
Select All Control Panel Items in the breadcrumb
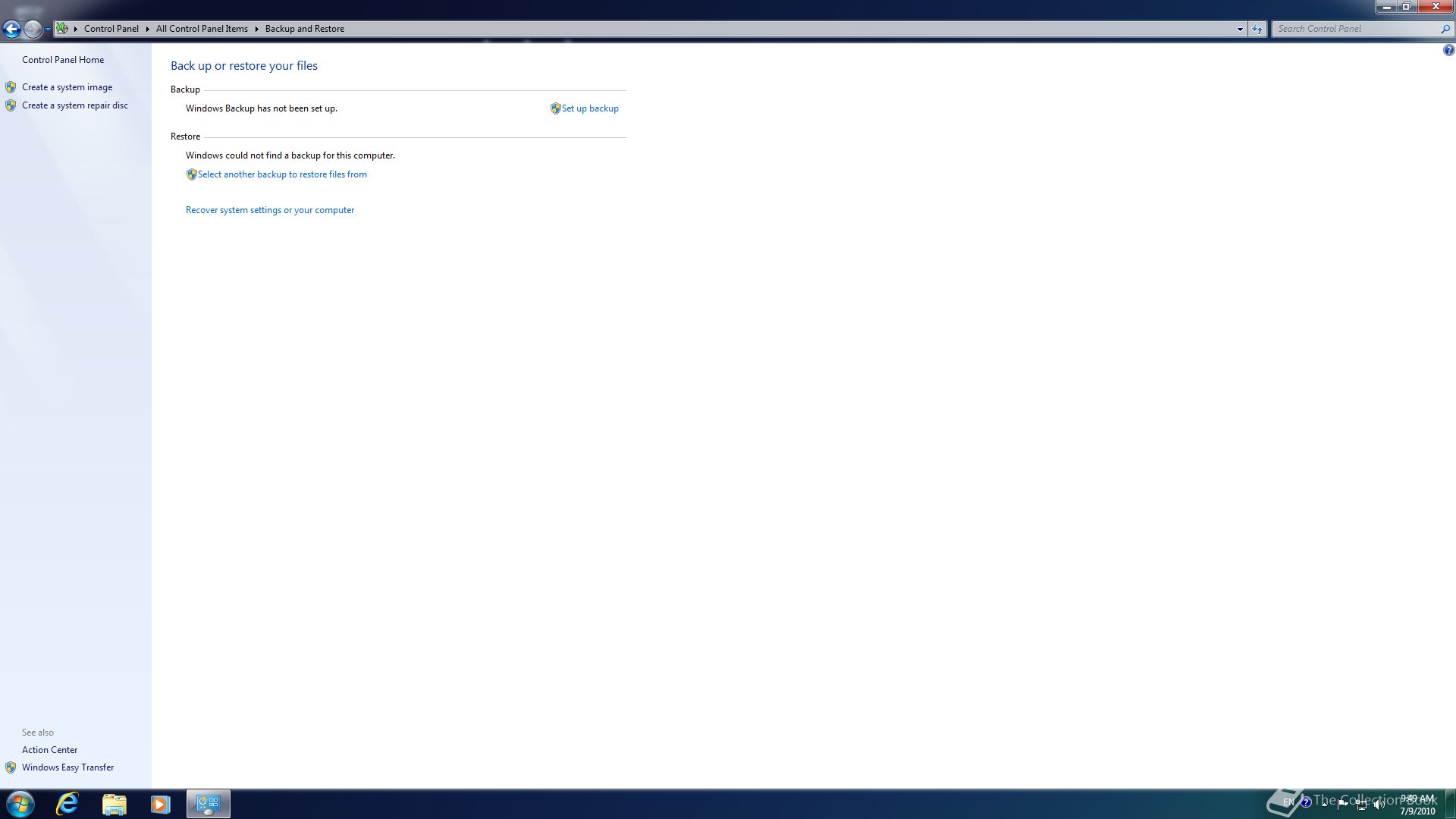point(202,29)
